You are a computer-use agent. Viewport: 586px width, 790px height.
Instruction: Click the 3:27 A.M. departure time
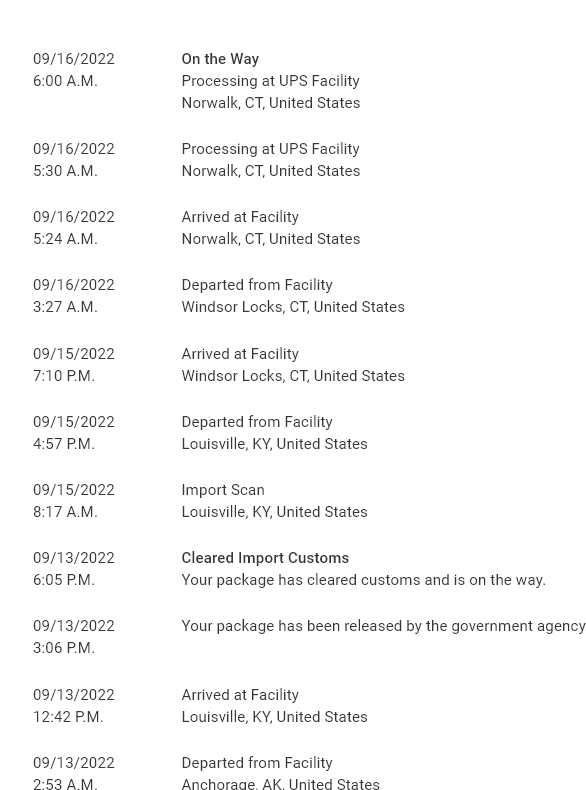click(65, 307)
